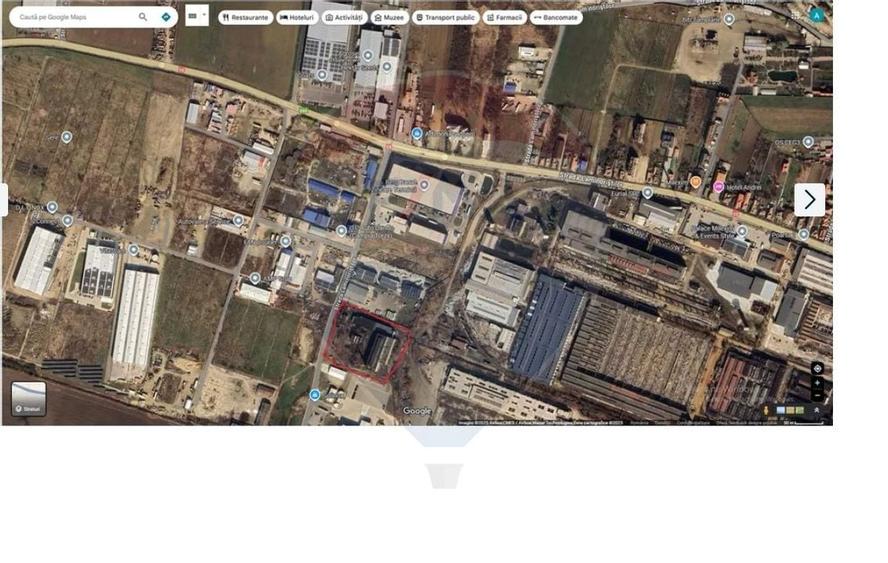Open directions via blue diamond icon
888x563 pixels.
click(166, 17)
